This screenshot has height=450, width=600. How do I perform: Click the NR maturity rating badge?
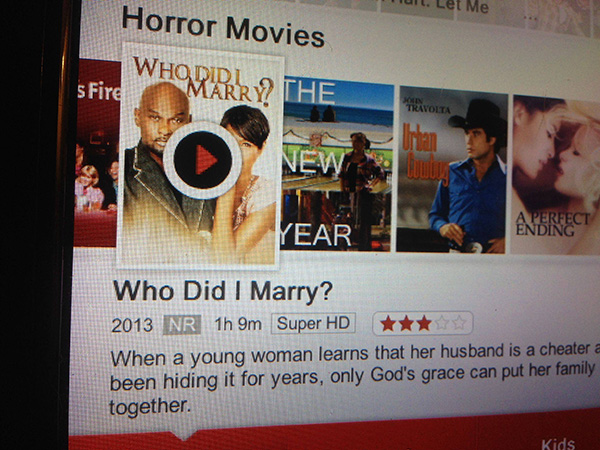(182, 325)
